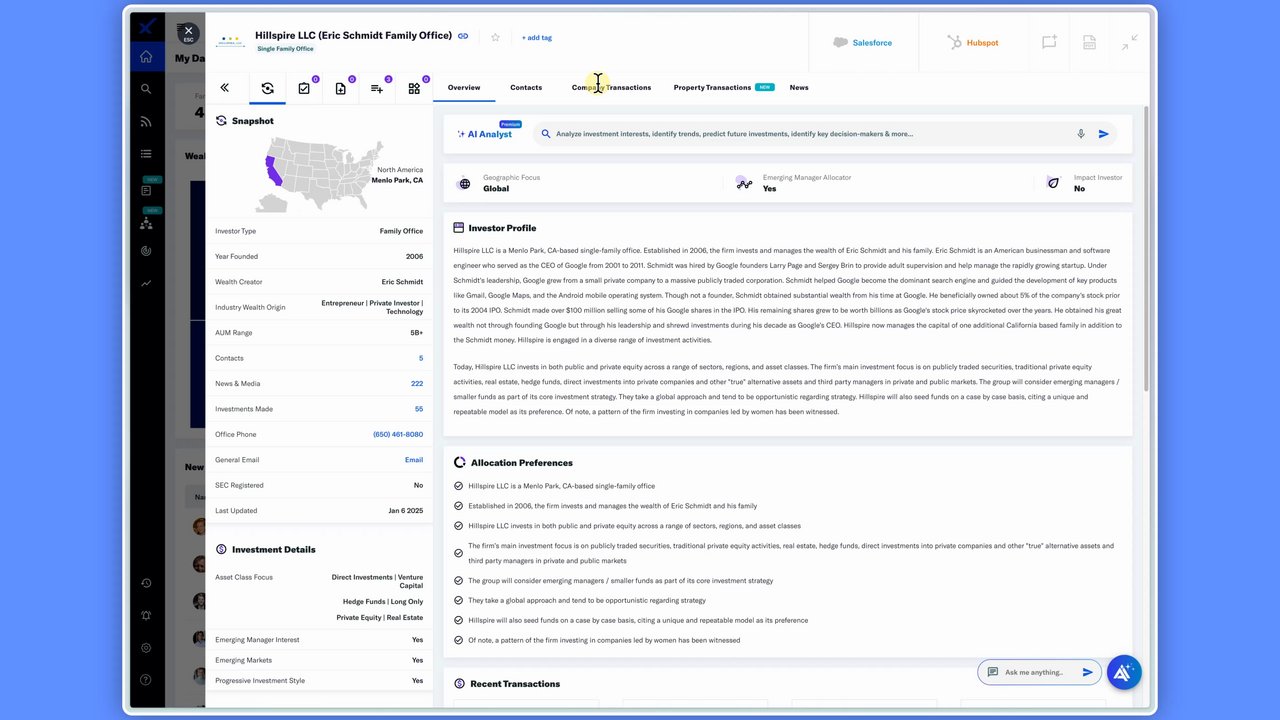Open Contacts count 5 link
1280x720 pixels.
click(x=421, y=358)
